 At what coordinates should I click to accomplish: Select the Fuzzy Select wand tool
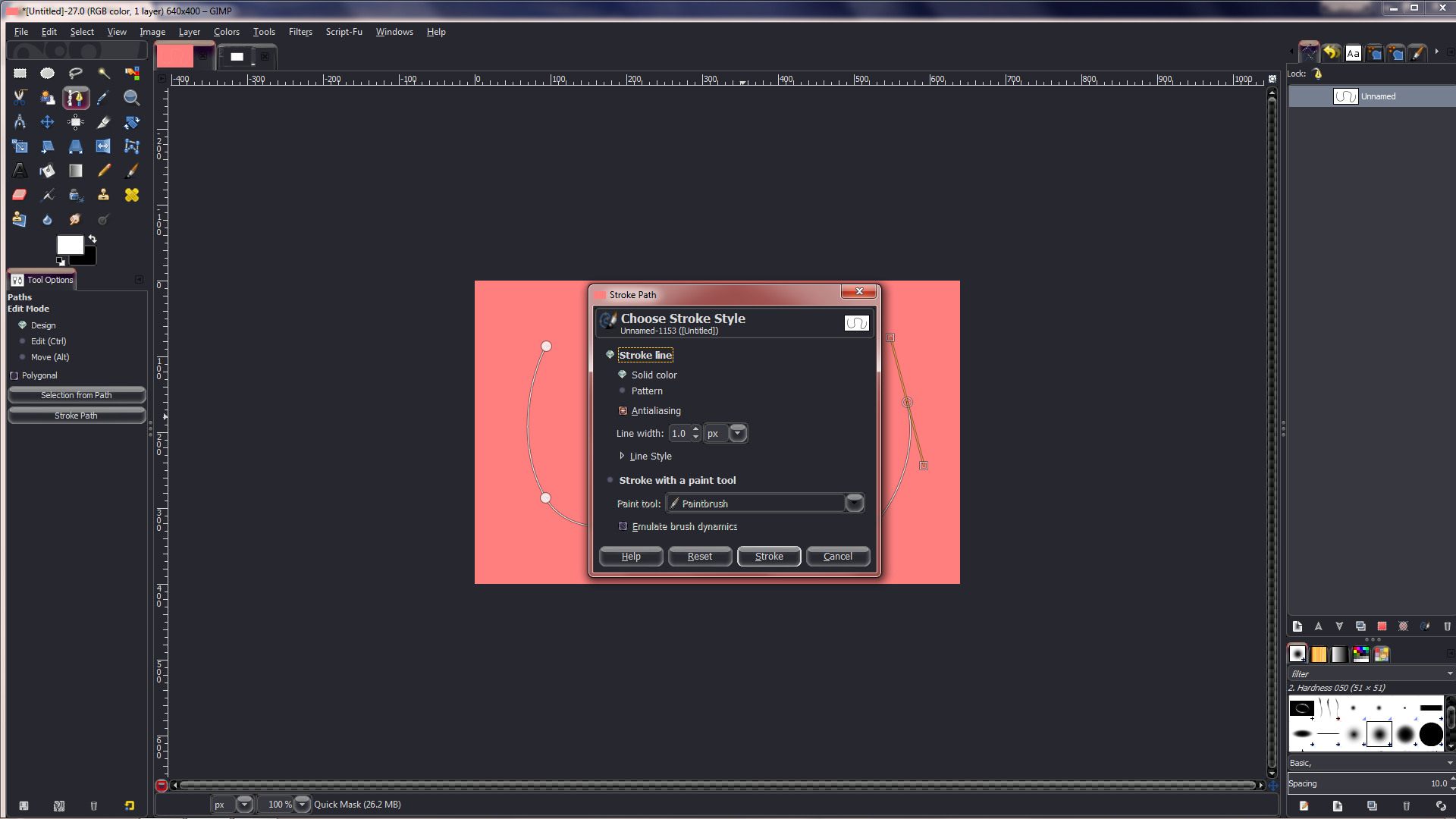tap(104, 74)
